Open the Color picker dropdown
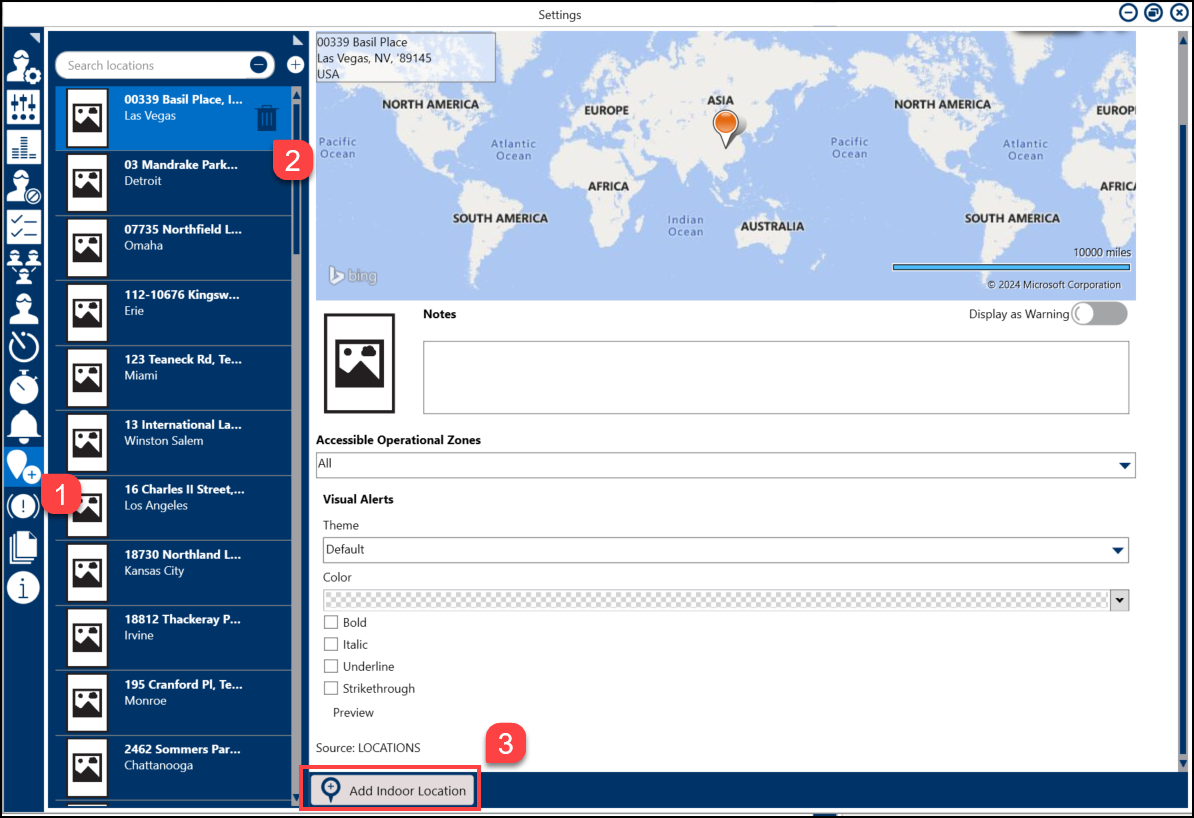 [x=1120, y=599]
